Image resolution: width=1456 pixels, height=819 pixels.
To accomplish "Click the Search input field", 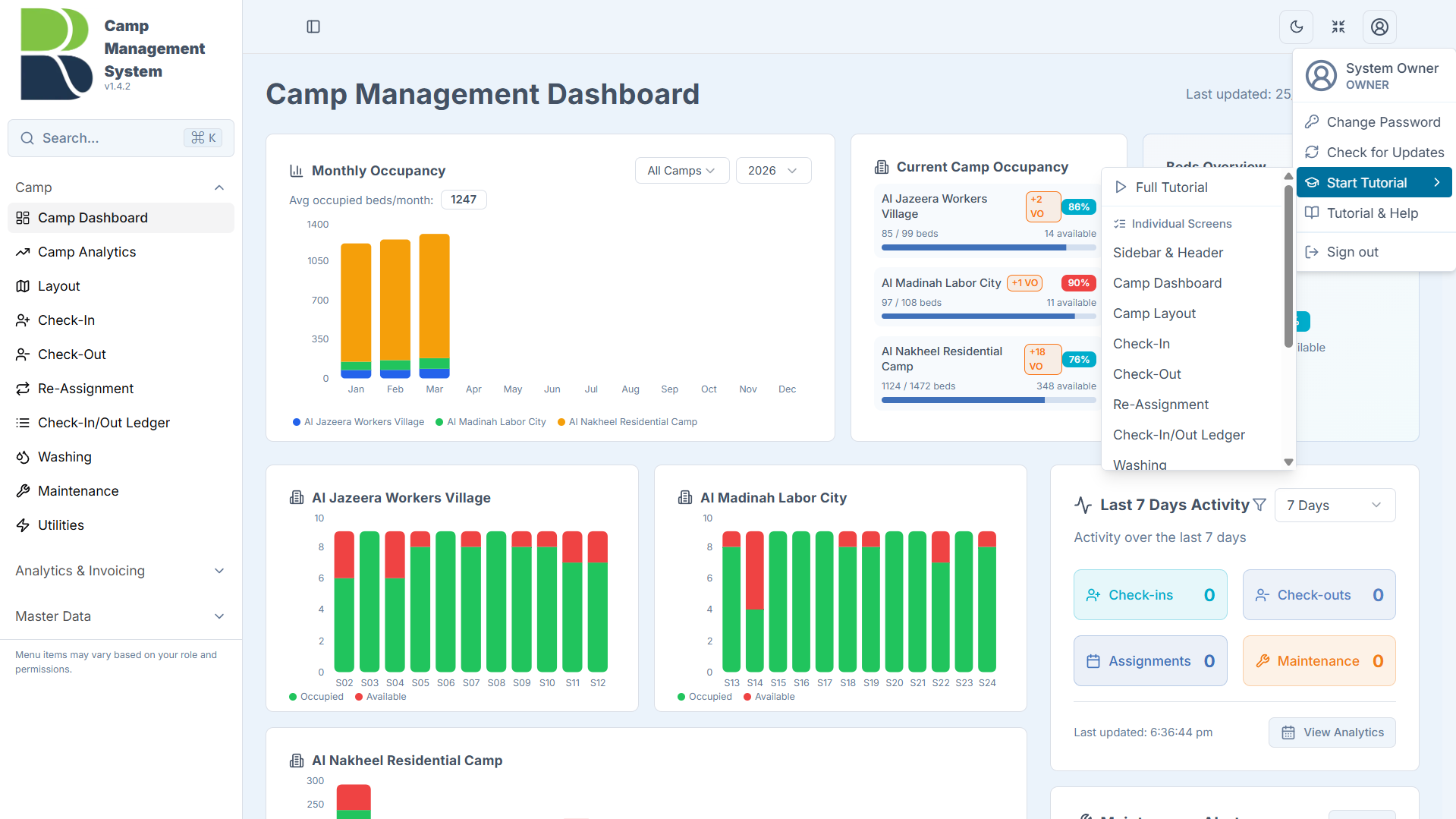I will [x=121, y=138].
